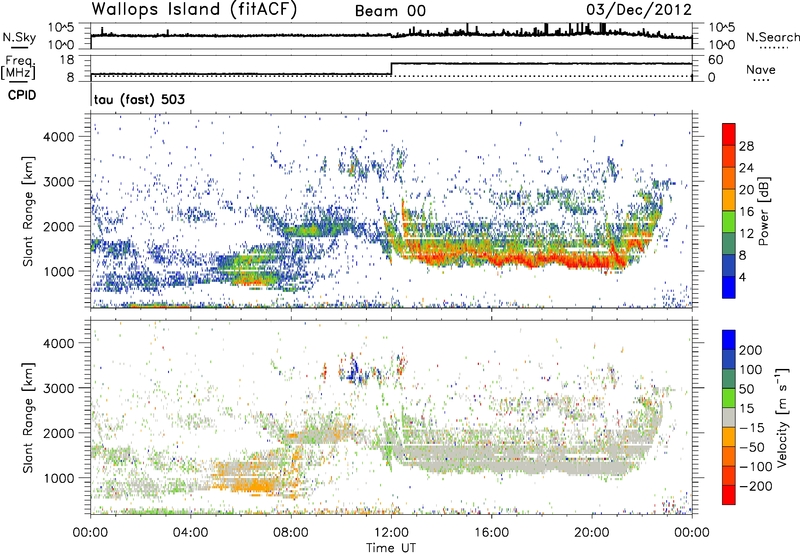The width and height of the screenshot is (800, 554).
Task: Click the 200 label on velocity colorbar
Action: pyautogui.click(x=751, y=350)
